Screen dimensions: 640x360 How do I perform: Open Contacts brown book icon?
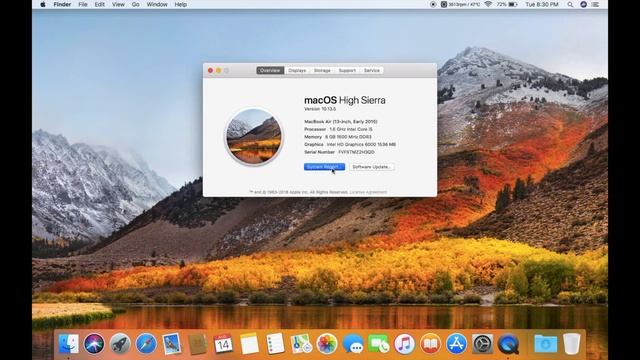tap(198, 343)
